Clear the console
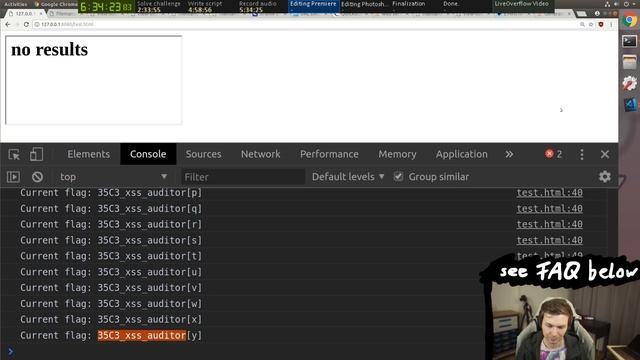The image size is (640, 360). pos(37,177)
